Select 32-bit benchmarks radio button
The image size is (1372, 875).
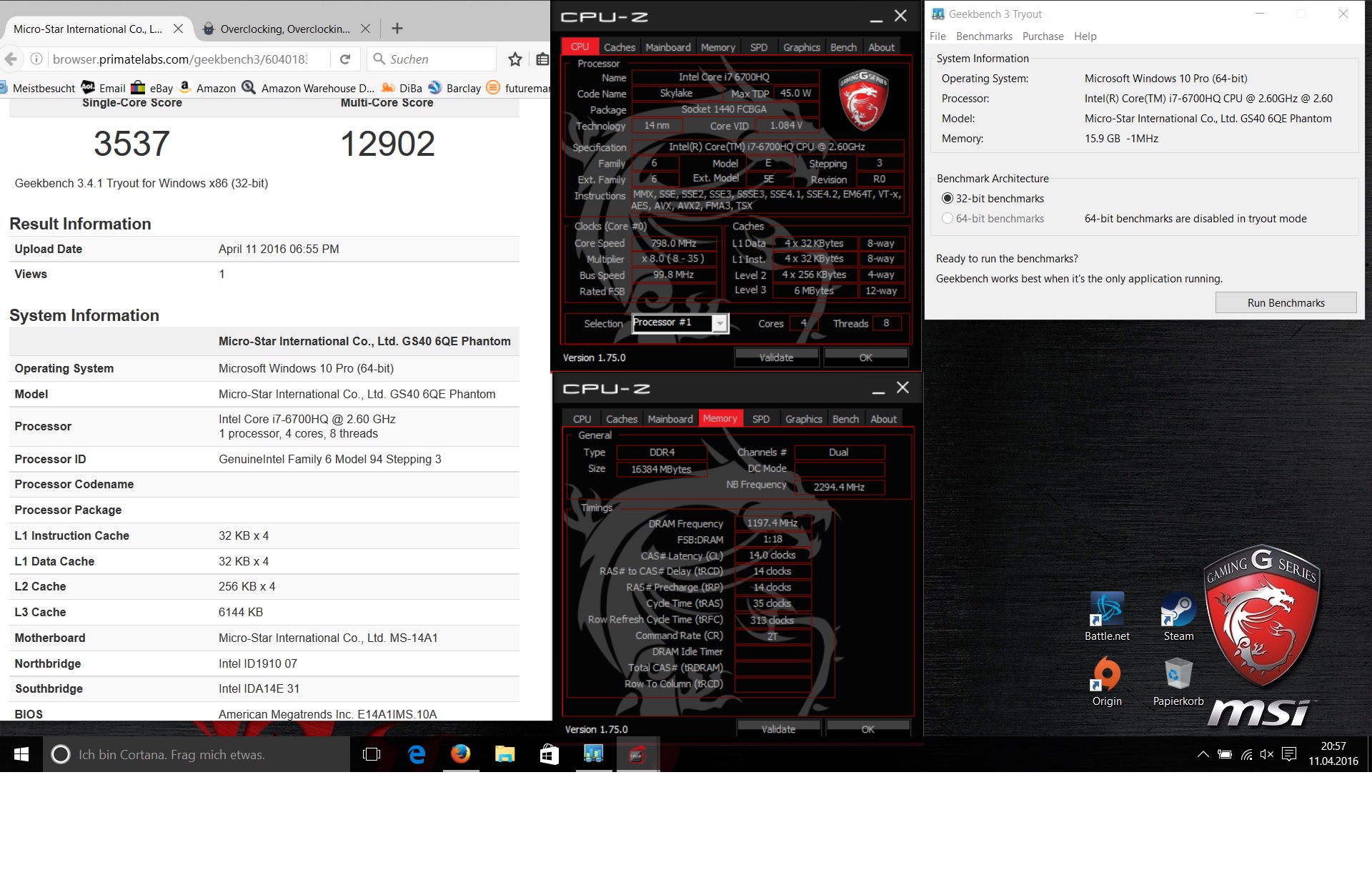[x=948, y=198]
